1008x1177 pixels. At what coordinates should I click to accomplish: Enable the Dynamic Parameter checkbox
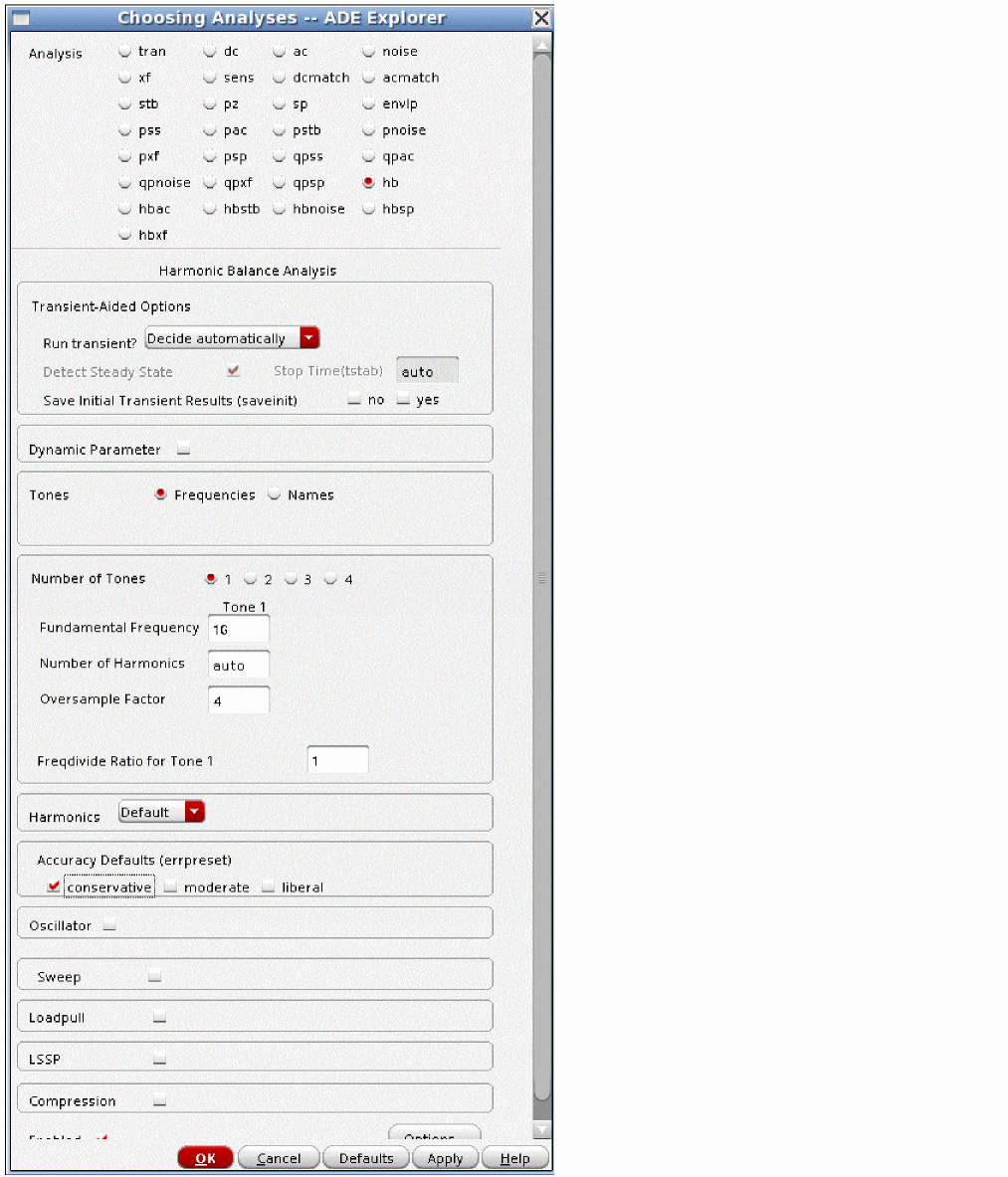(x=183, y=450)
